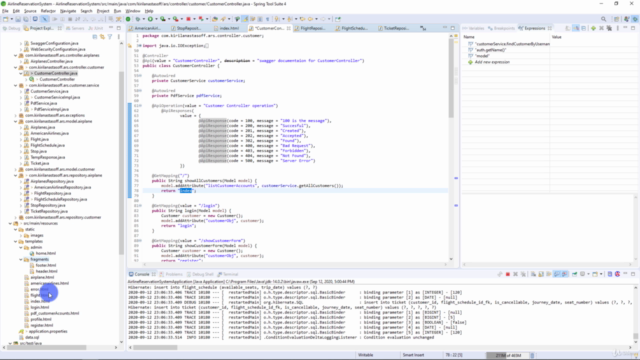Select CustomerController.java in Project Explorer
The width and height of the screenshot is (640, 360).
[56, 73]
